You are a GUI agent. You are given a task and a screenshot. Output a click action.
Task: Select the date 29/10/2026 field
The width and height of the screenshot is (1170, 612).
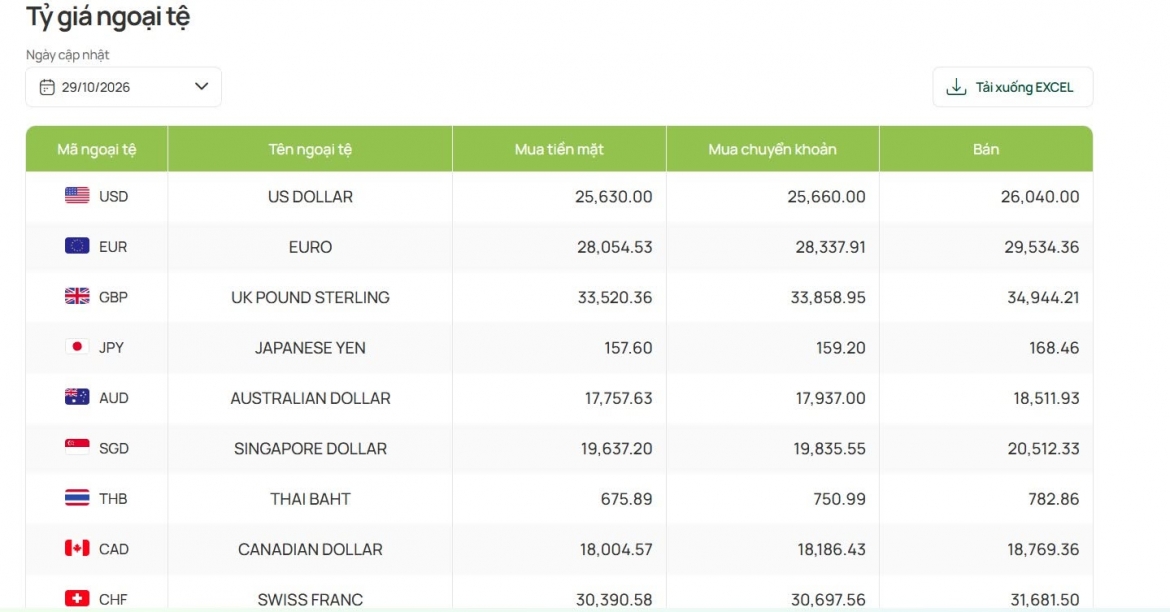point(123,87)
